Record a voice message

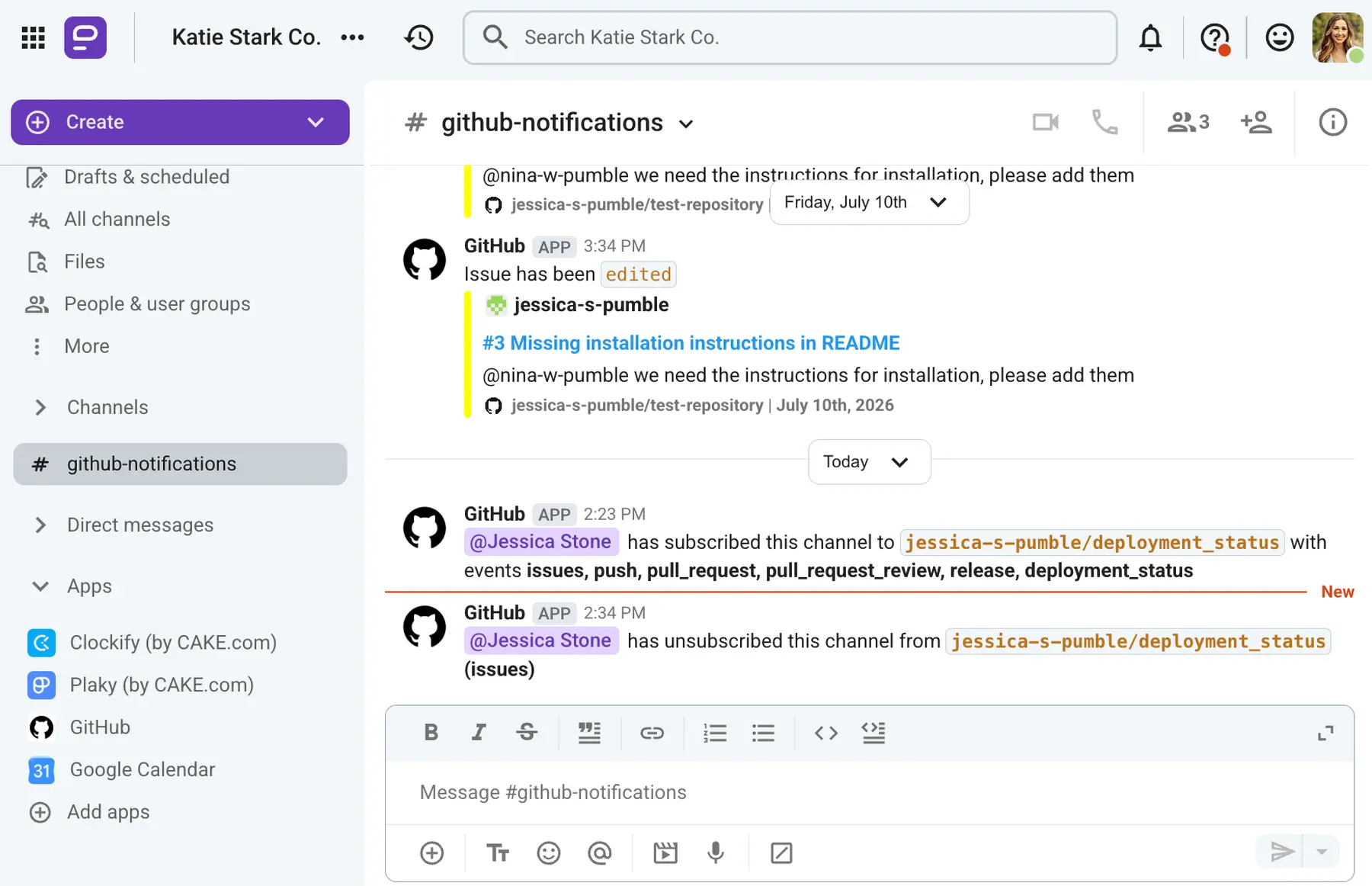click(716, 852)
